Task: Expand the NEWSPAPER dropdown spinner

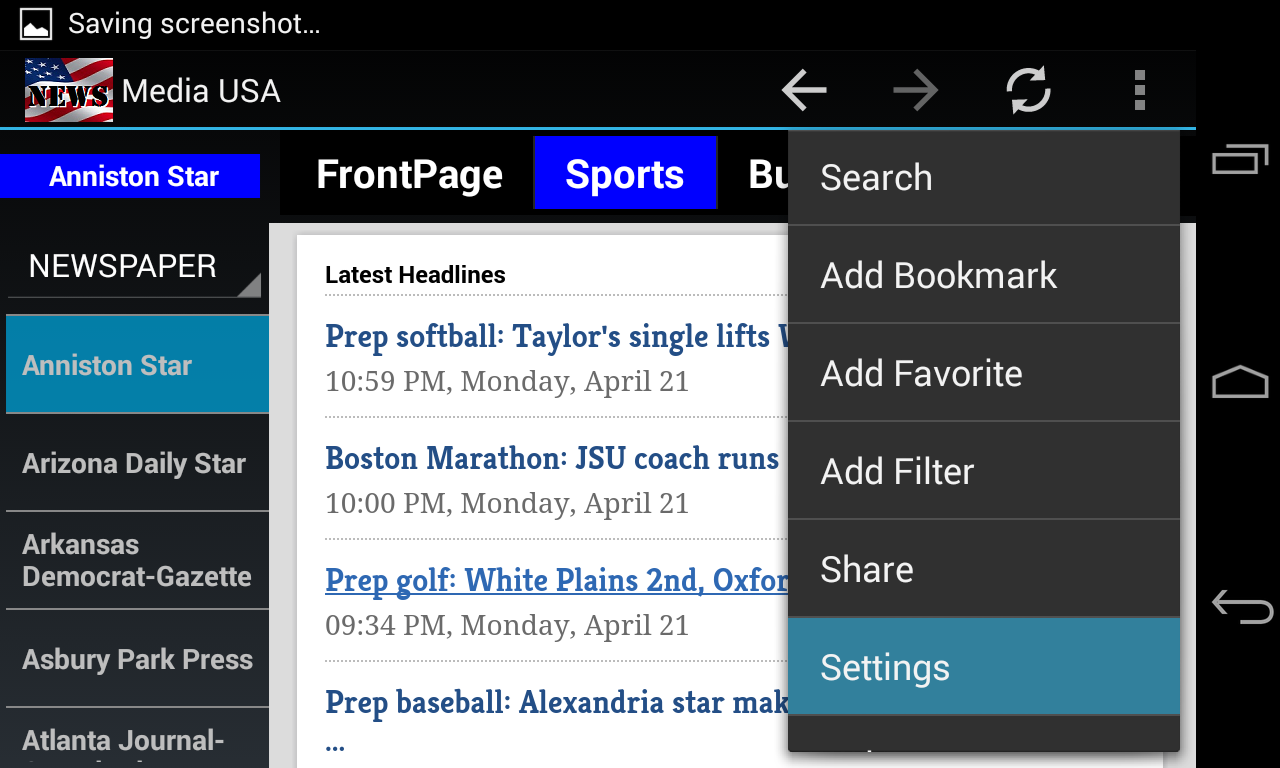Action: tap(134, 267)
